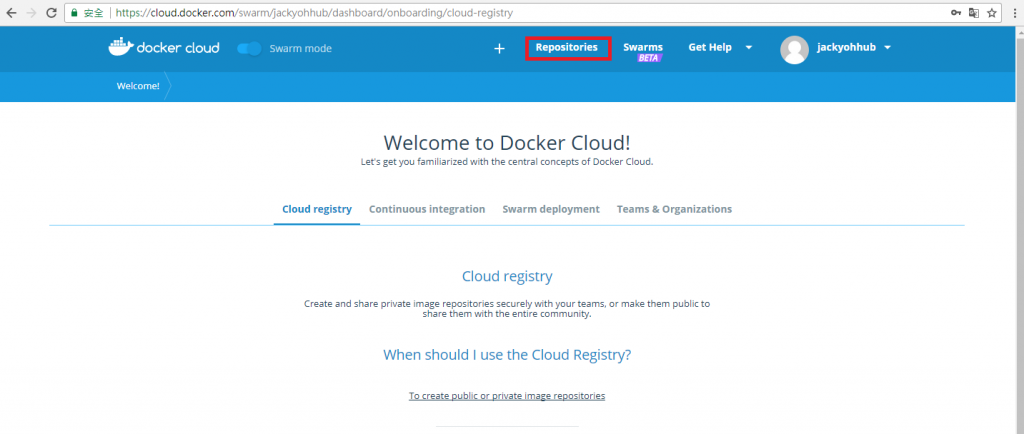Switch to Teams & Organizations tab
This screenshot has height=434, width=1024.
point(674,209)
